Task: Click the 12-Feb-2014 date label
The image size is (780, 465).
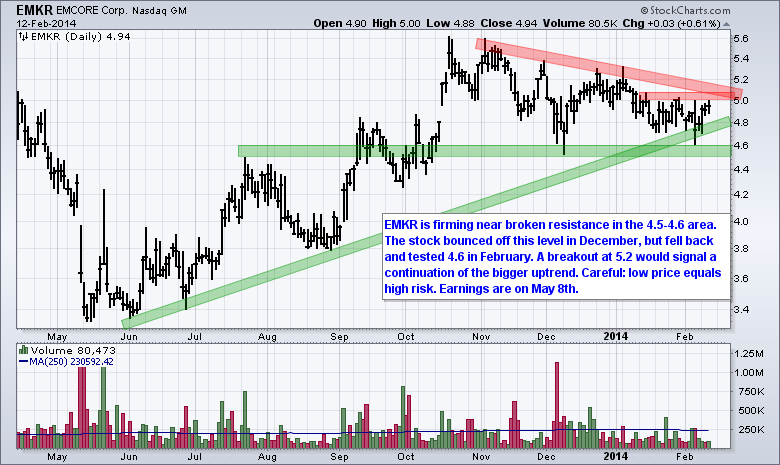Action: pos(46,23)
